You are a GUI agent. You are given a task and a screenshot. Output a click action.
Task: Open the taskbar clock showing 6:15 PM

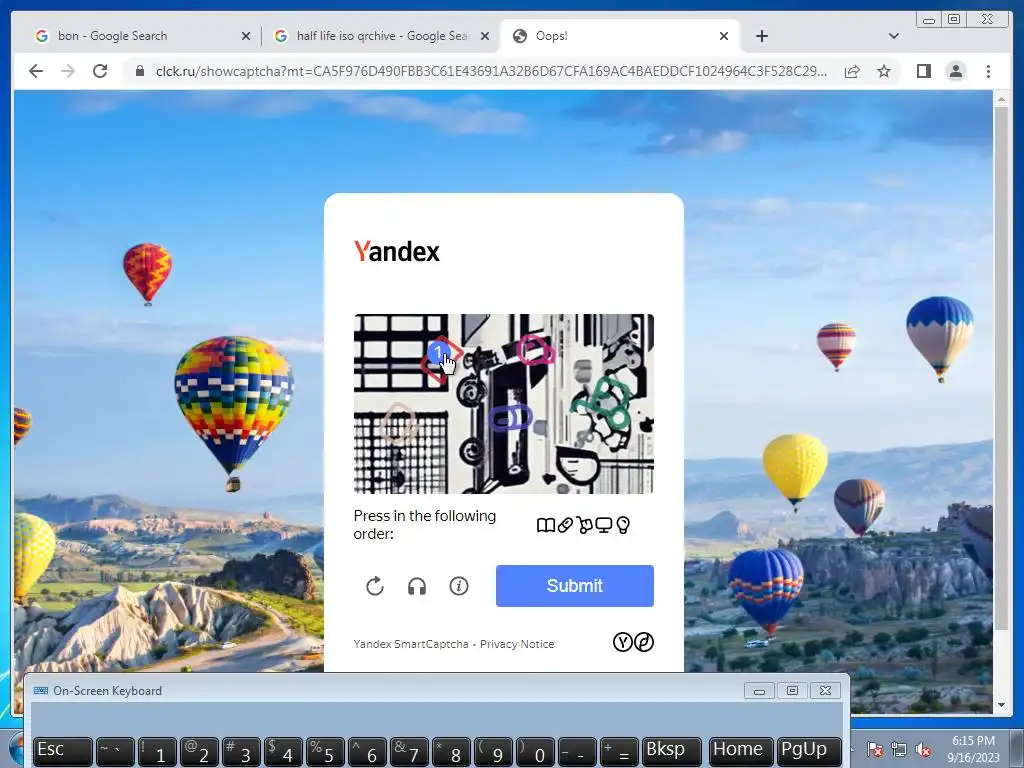(x=973, y=749)
